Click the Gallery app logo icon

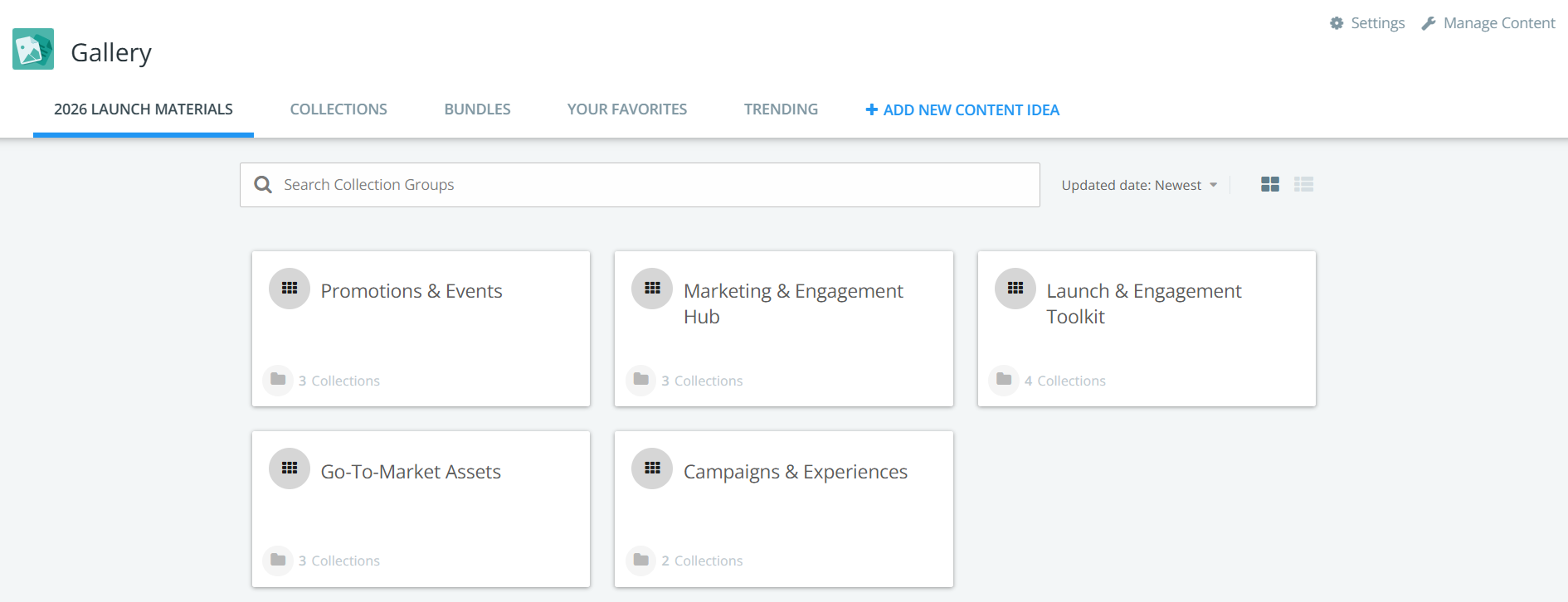(33, 50)
